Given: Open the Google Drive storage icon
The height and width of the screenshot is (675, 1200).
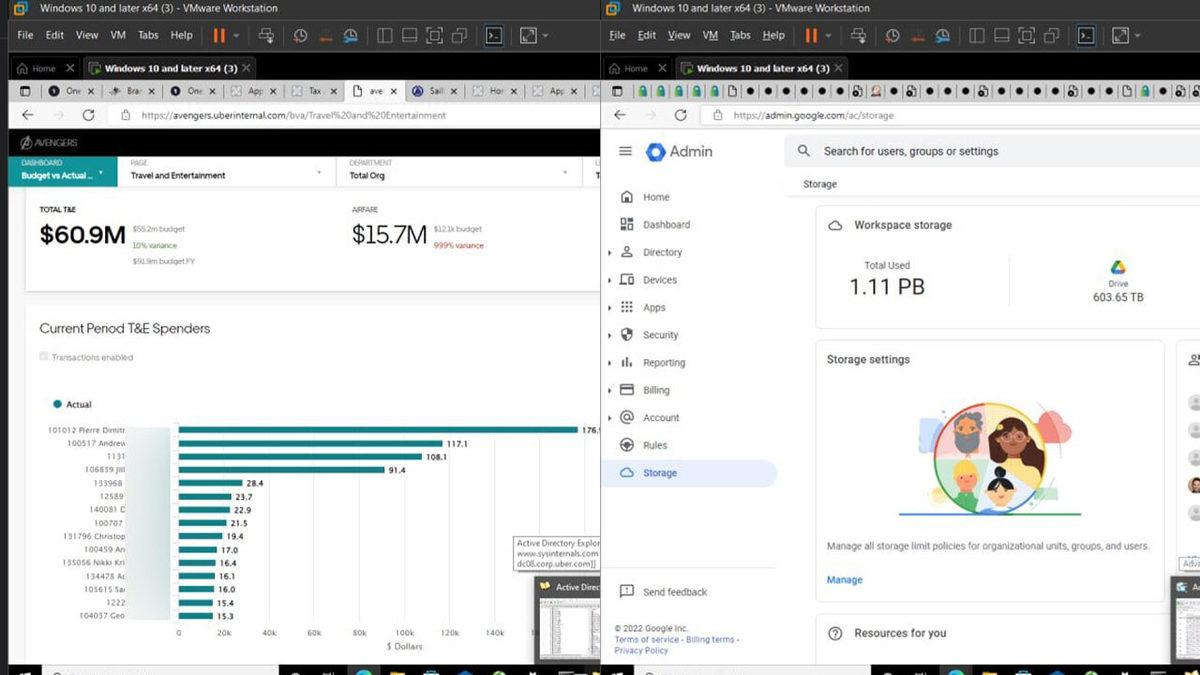Looking at the screenshot, I should pyautogui.click(x=1118, y=268).
